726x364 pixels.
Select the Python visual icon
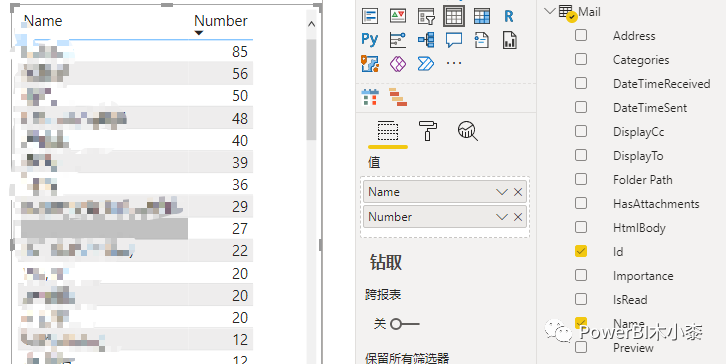[370, 40]
